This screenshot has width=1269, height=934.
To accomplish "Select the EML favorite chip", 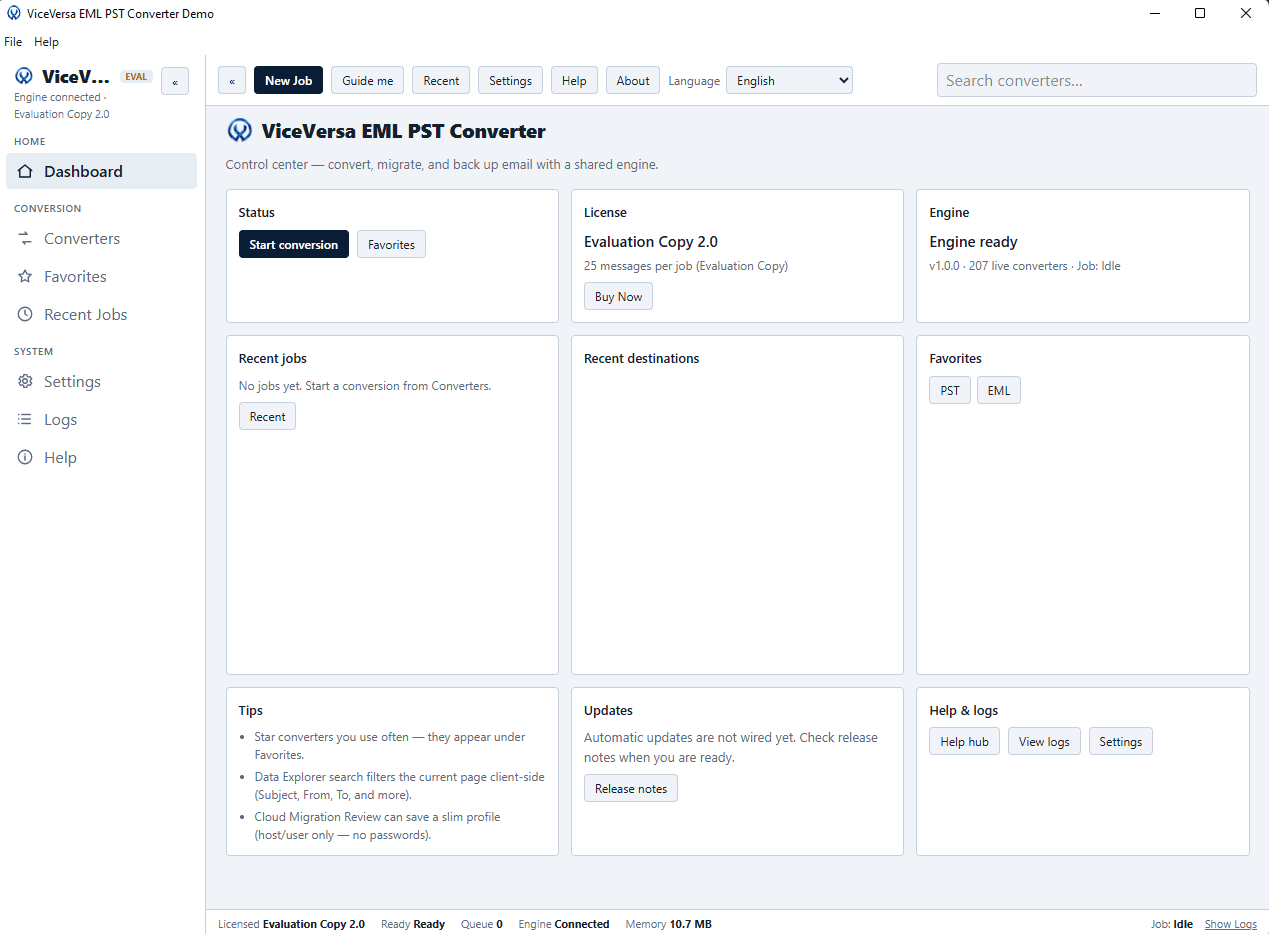I will point(999,390).
